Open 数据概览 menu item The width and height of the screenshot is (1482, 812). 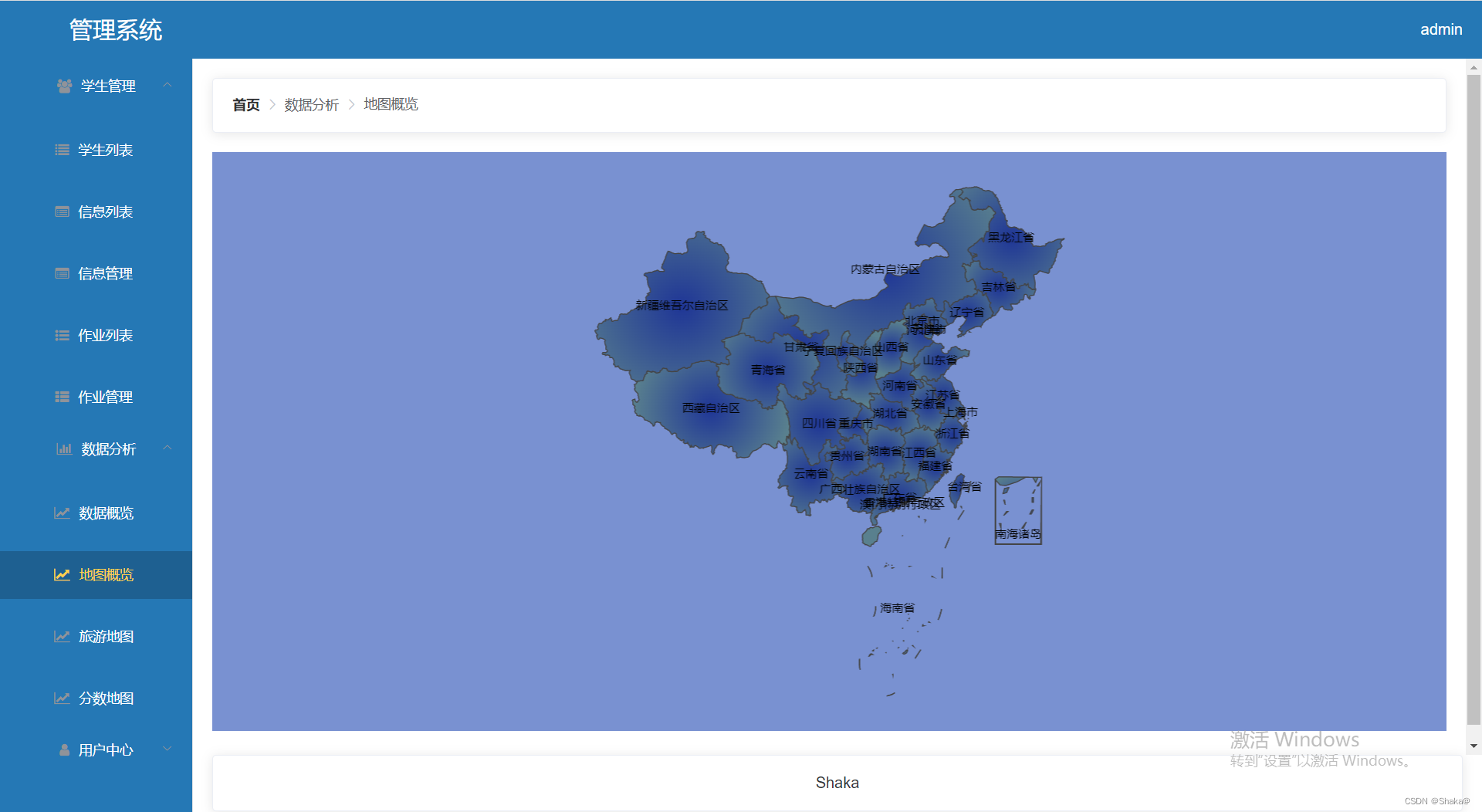coord(96,513)
